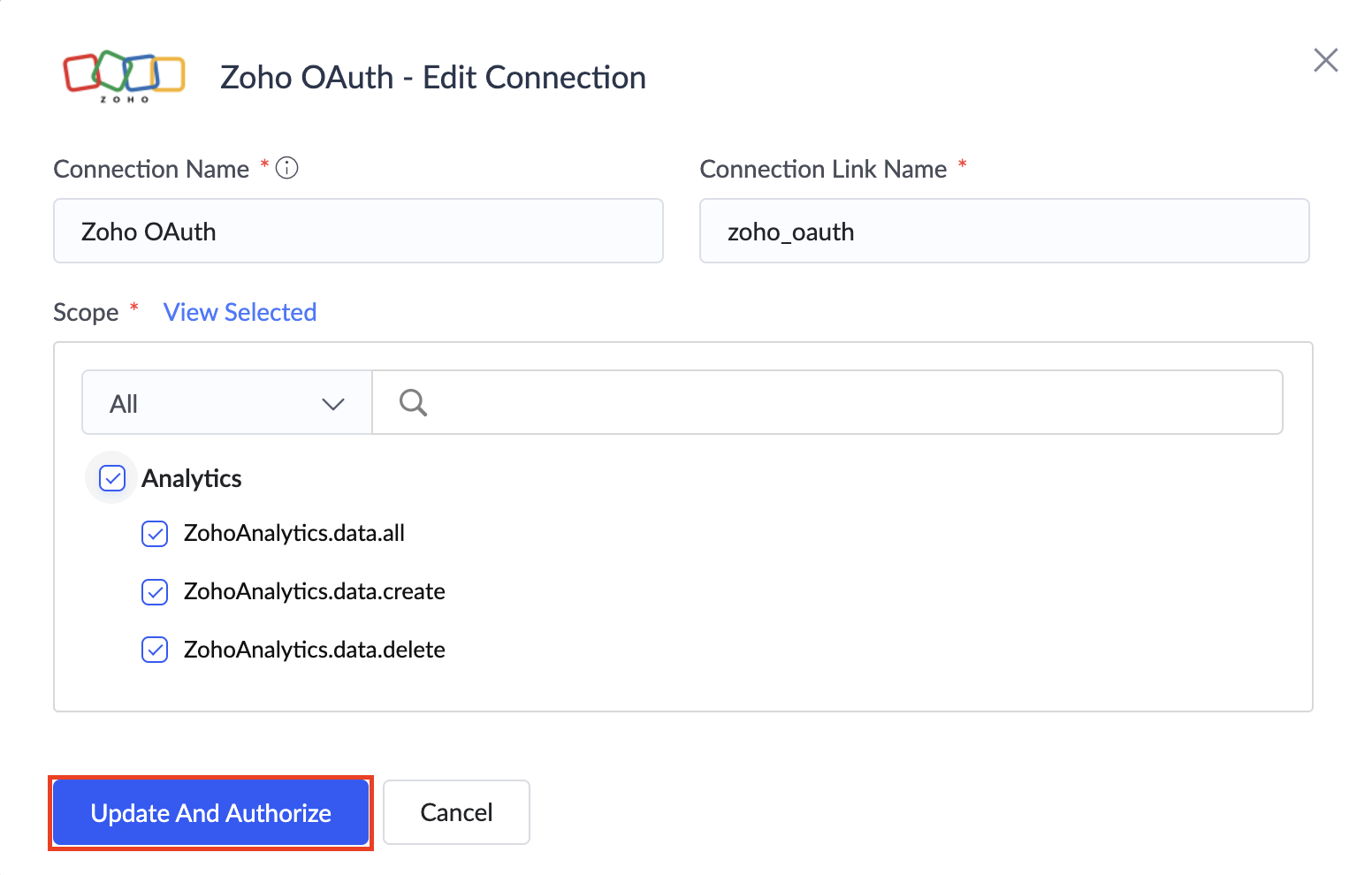Click the ZohoAnalytics.data.all scope label
This screenshot has width=1372, height=875.
[x=294, y=534]
